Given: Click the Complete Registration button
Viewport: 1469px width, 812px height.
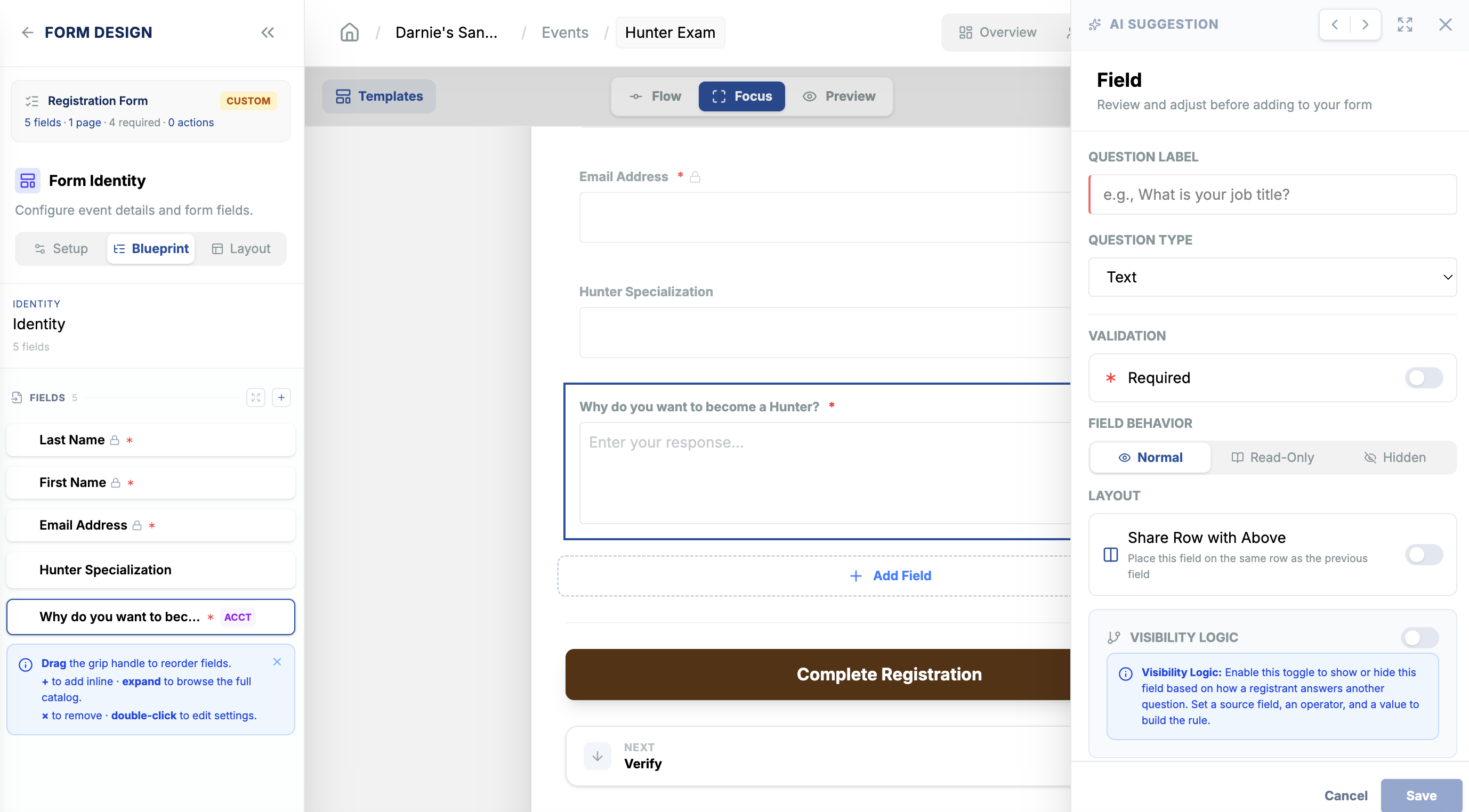Looking at the screenshot, I should click(818, 675).
